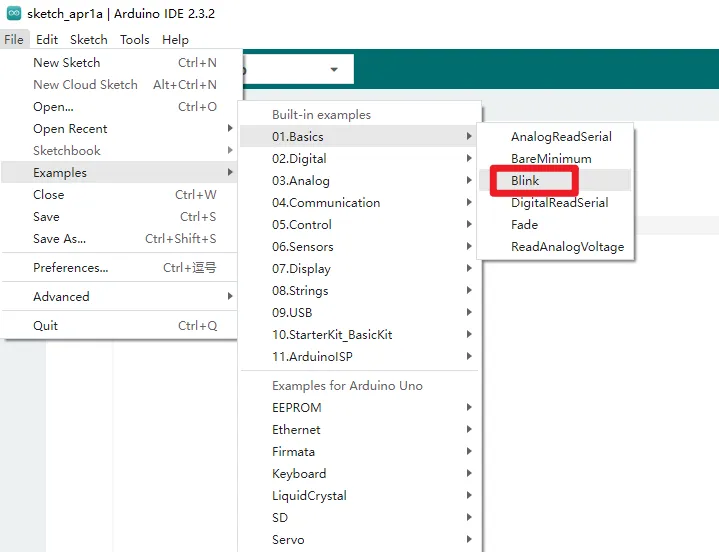Open the Blink example sketch
The height and width of the screenshot is (552, 719).
pyautogui.click(x=526, y=181)
